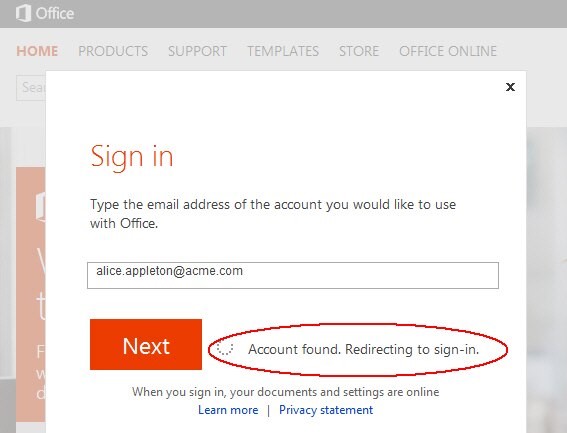Focus the email address field with alice.appleton@acme.com
Viewport: 567px width, 433px height.
(293, 275)
